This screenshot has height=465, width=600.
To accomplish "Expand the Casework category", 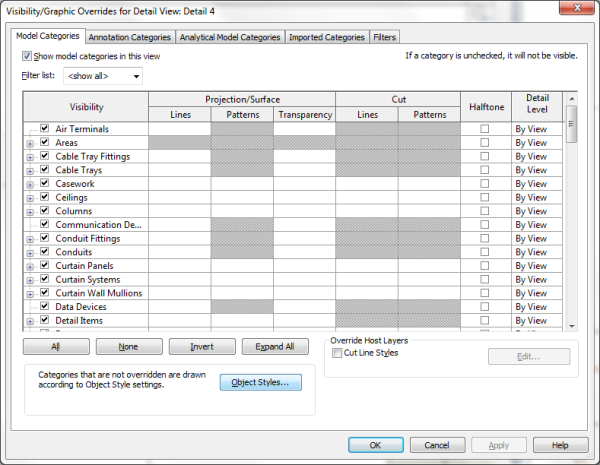I will [30, 185].
